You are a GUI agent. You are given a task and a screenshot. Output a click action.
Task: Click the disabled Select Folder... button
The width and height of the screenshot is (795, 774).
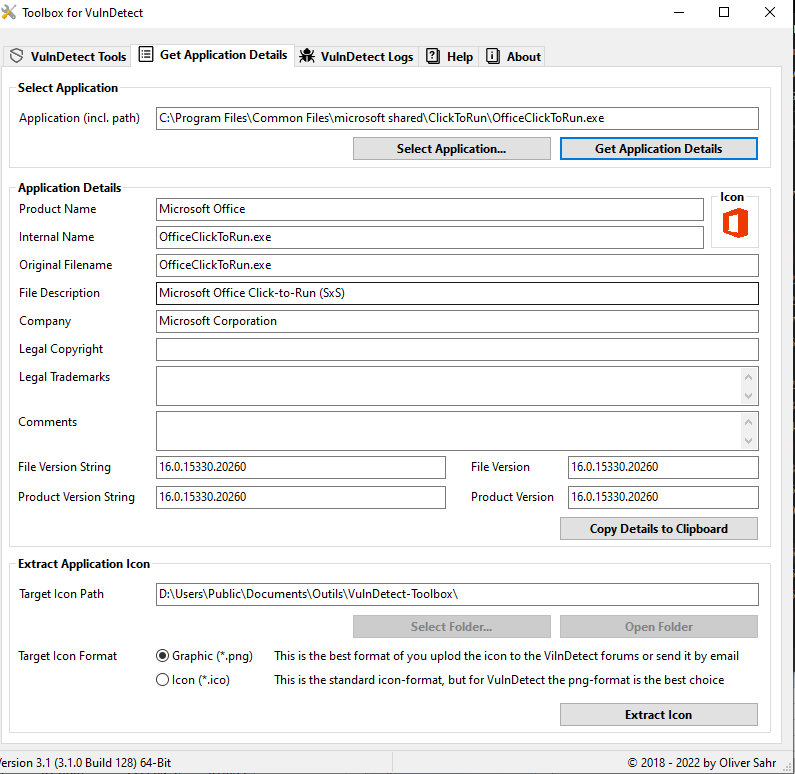[452, 627]
